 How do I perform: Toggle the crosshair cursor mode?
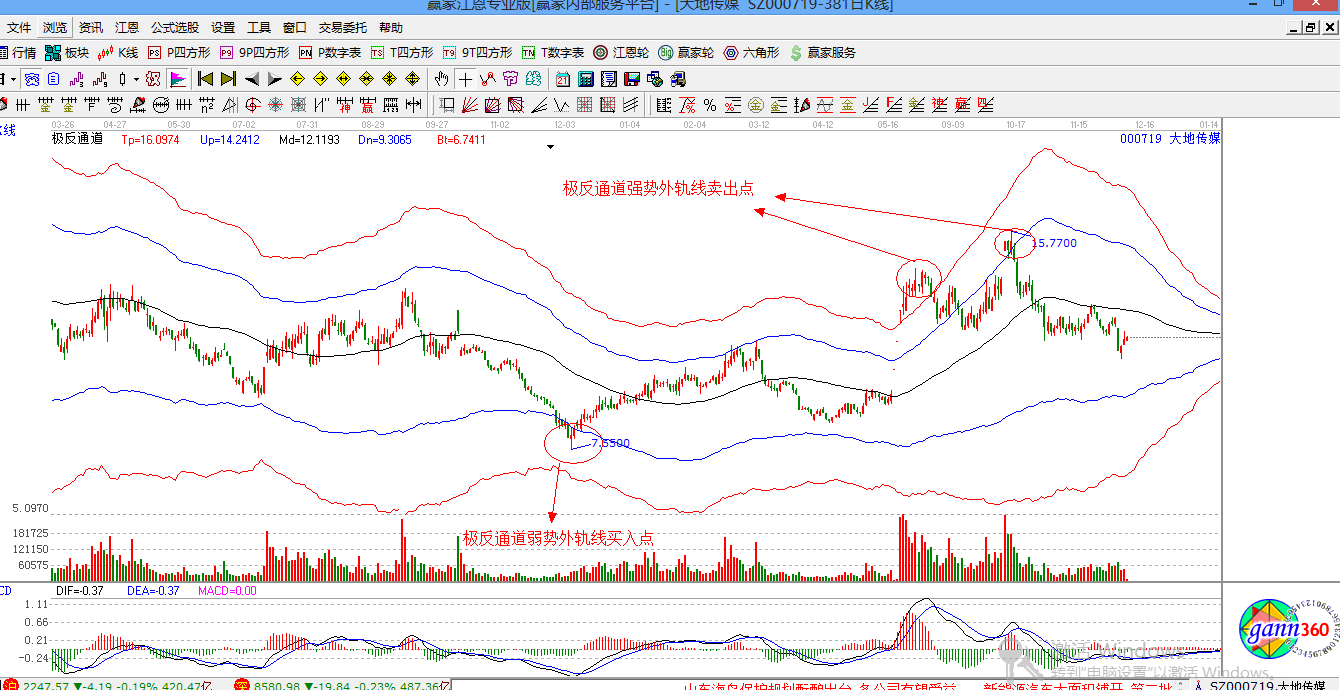465,79
